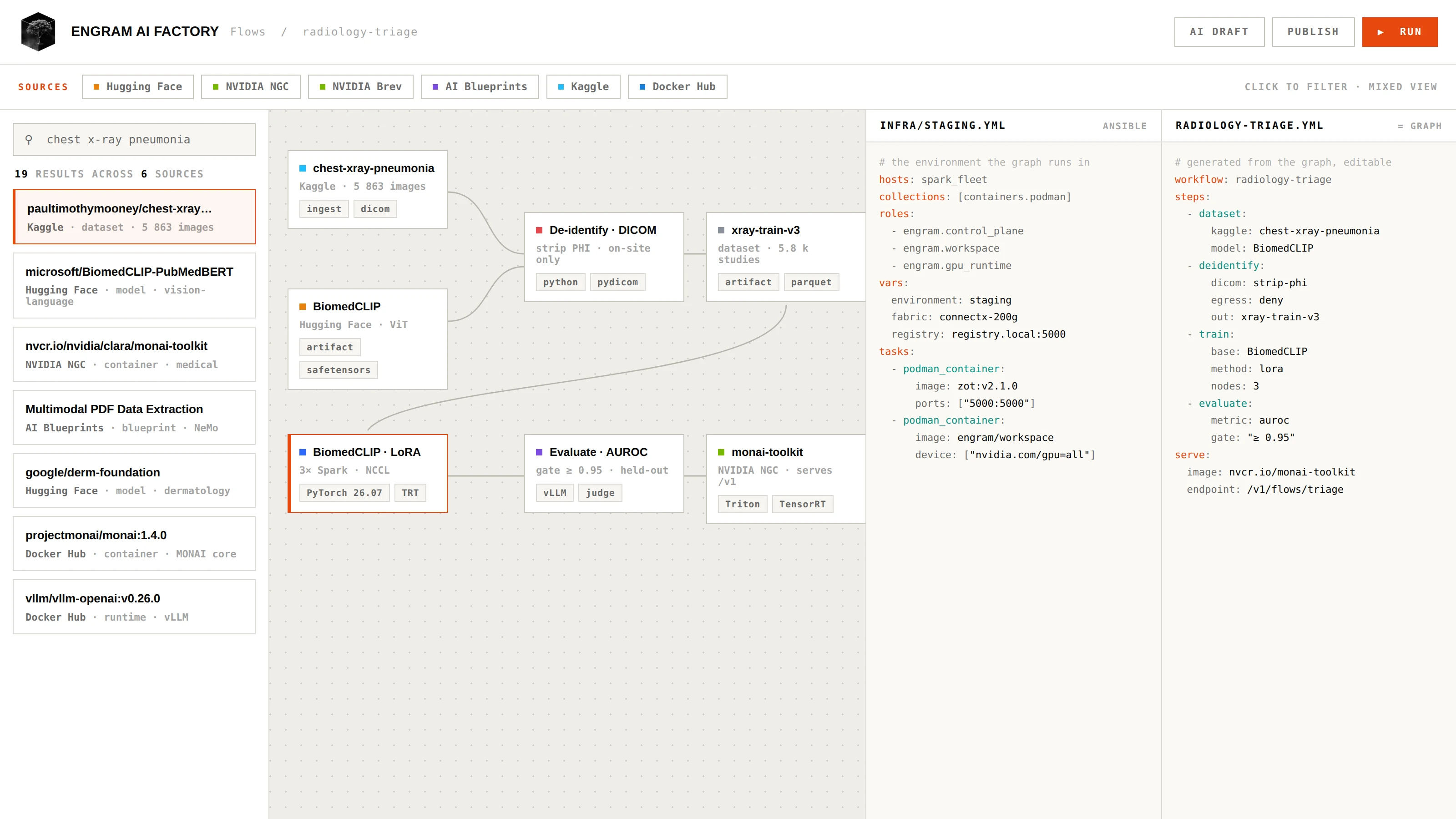Click the AI Draft button
1456x819 pixels.
point(1219,32)
